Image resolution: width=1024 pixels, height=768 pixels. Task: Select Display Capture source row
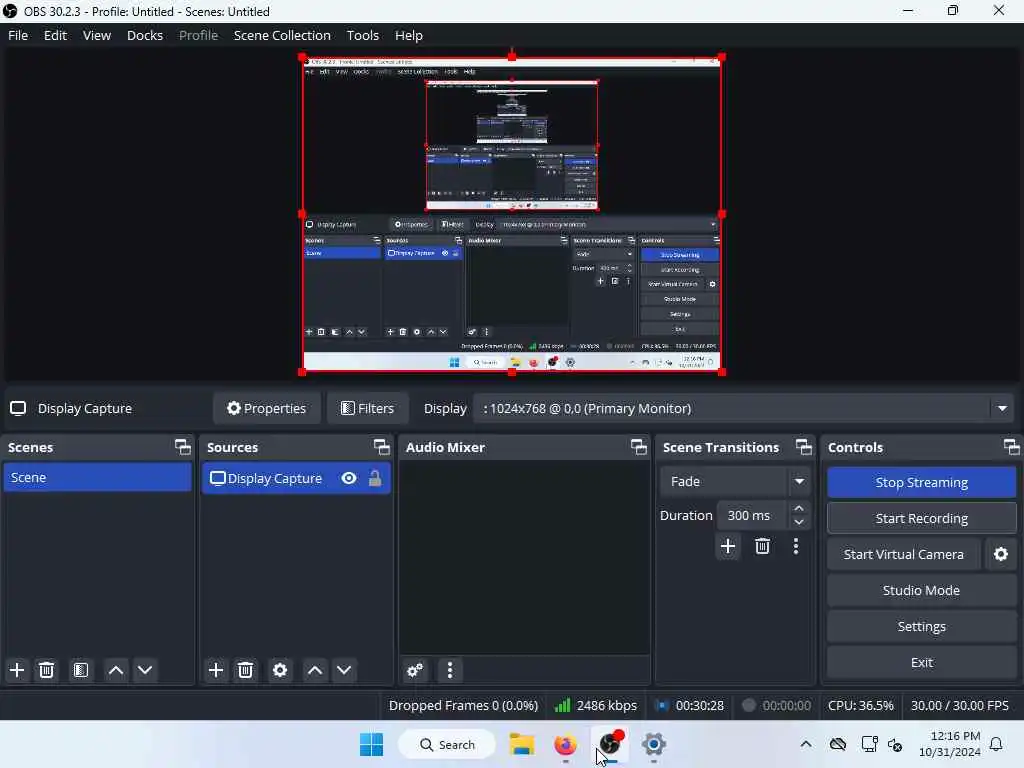coord(296,479)
